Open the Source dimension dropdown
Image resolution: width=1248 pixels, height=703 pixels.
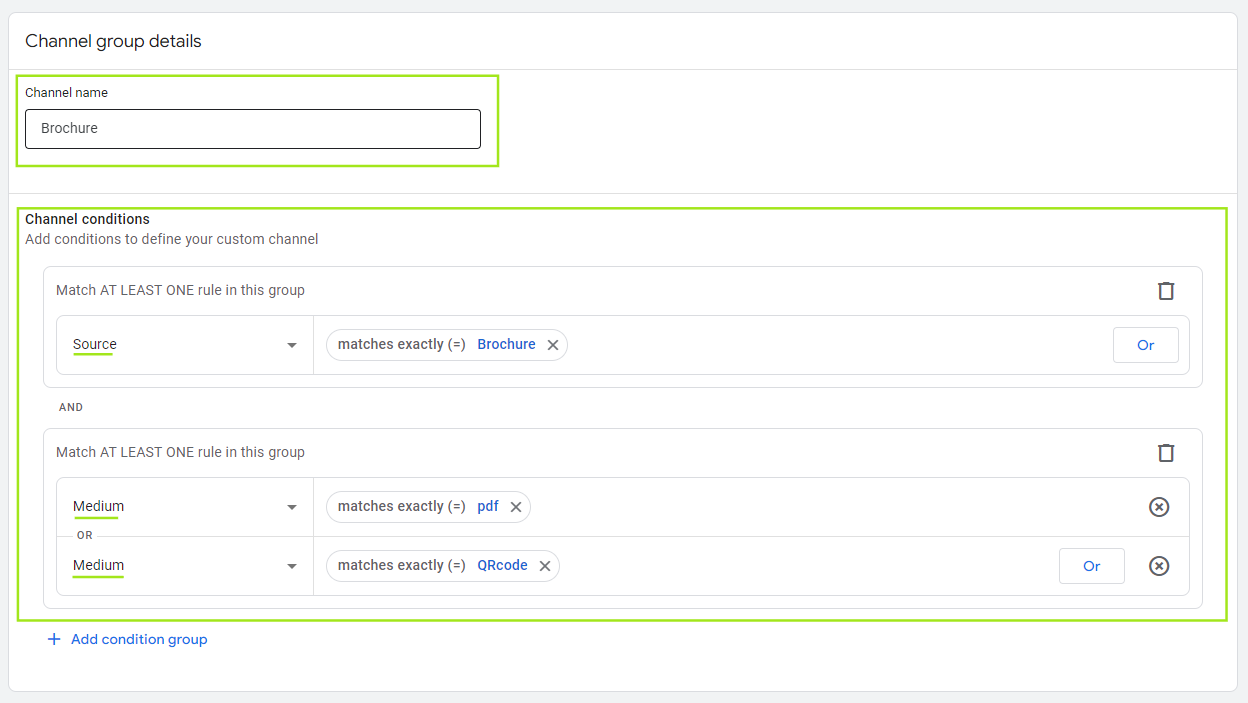coord(185,345)
